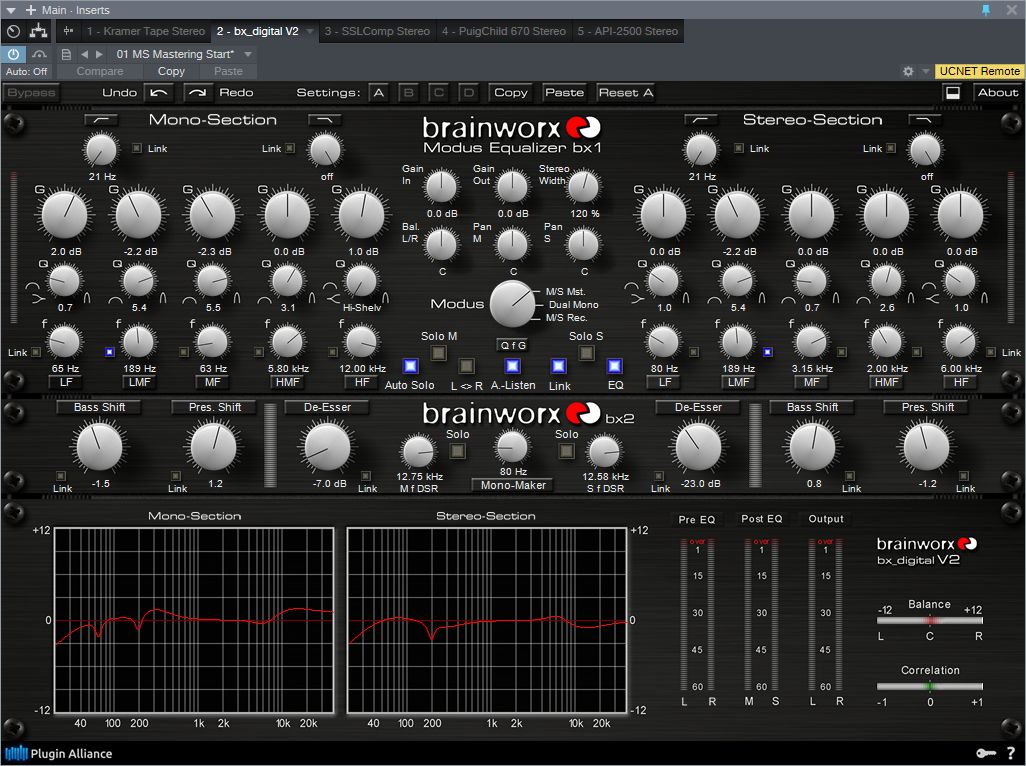
Task: Click the Stereo Width 120 % knob
Action: click(x=583, y=186)
